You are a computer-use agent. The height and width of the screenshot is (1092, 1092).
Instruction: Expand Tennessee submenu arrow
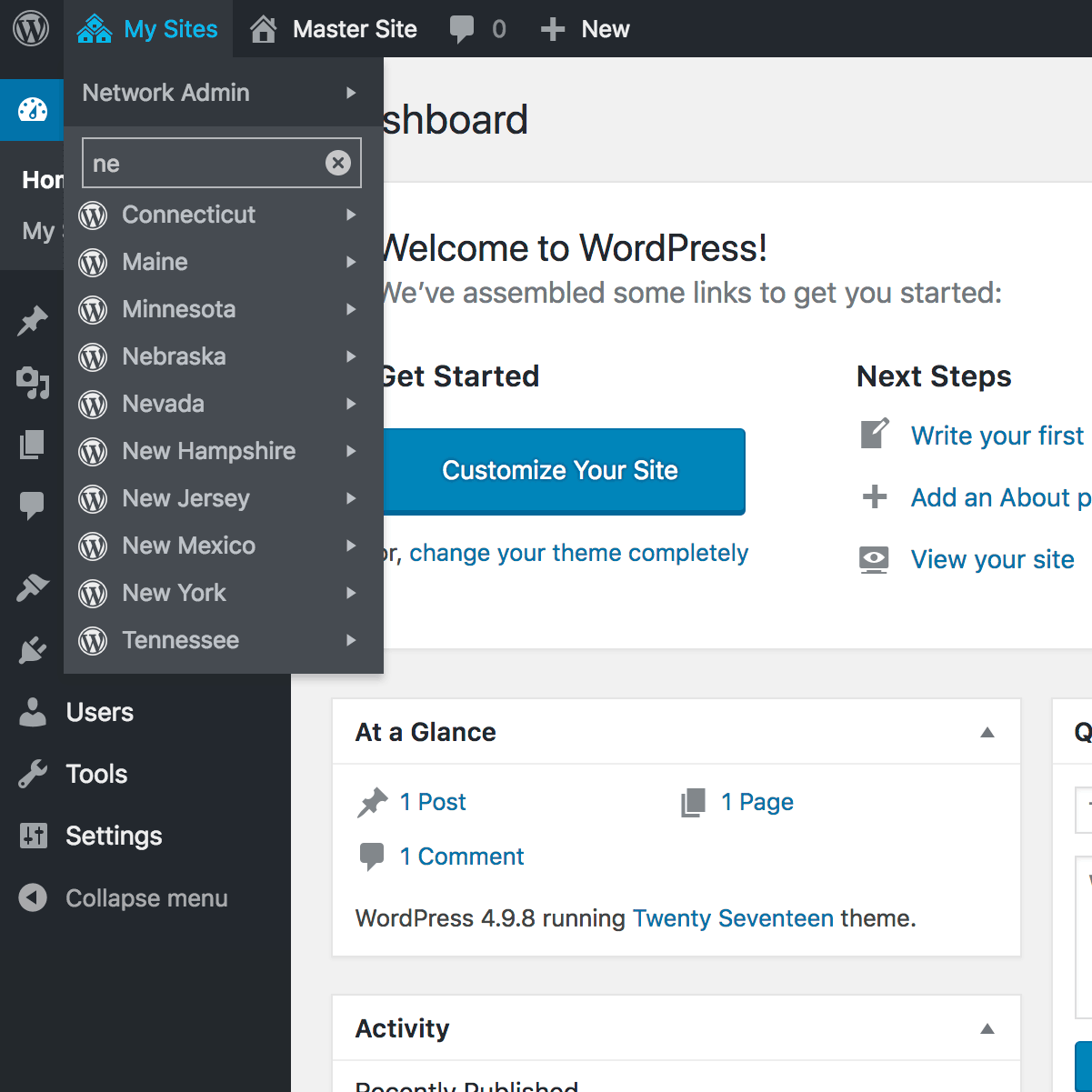click(x=351, y=640)
